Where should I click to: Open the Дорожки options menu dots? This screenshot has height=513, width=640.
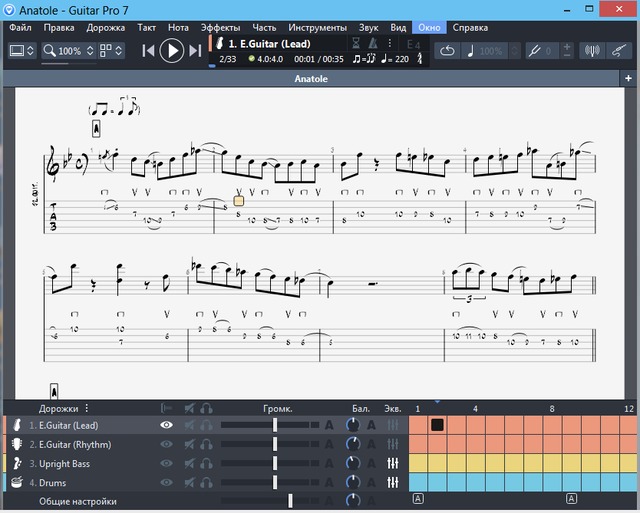(x=87, y=408)
